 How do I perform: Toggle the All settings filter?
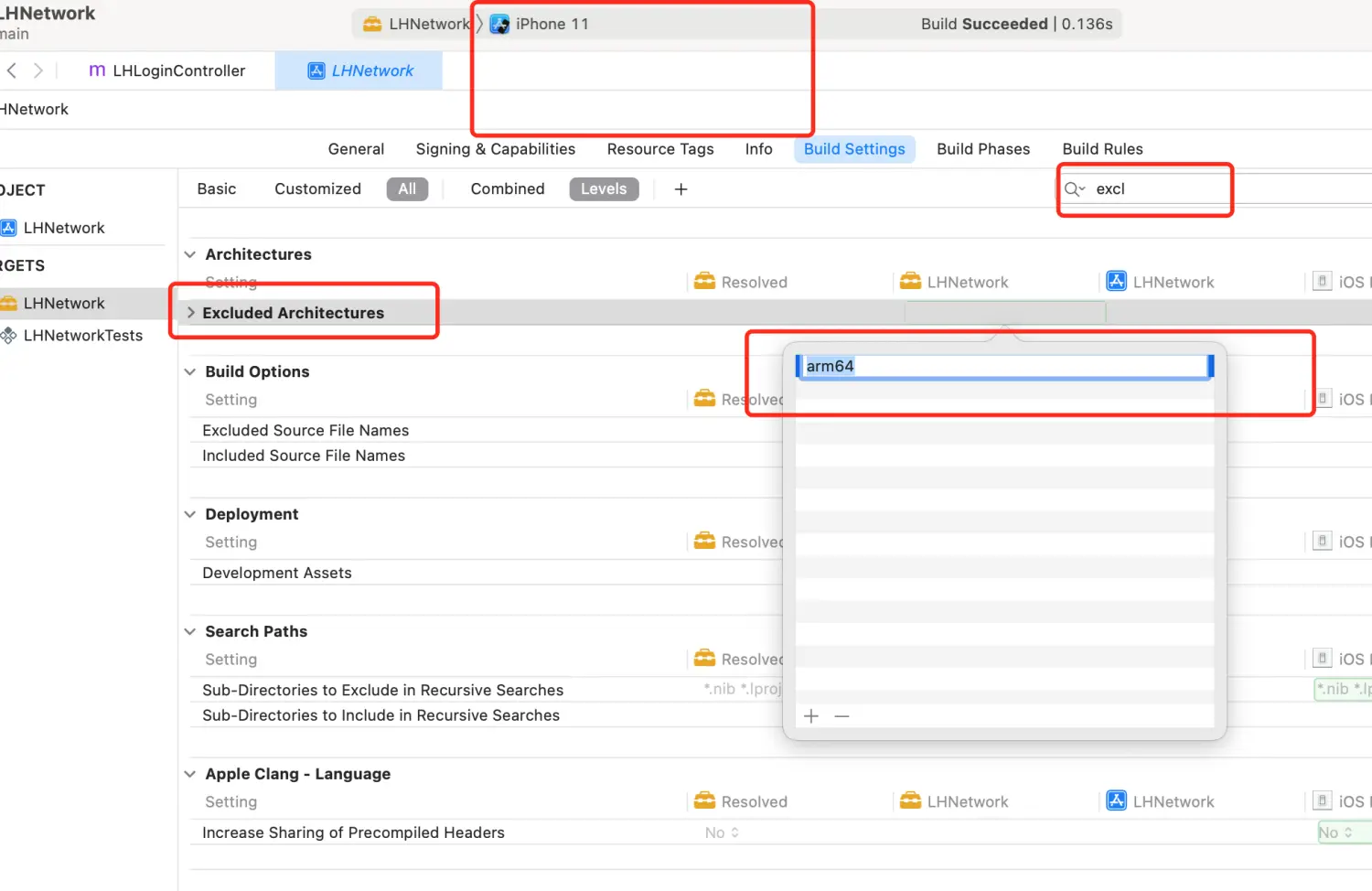[x=407, y=189]
